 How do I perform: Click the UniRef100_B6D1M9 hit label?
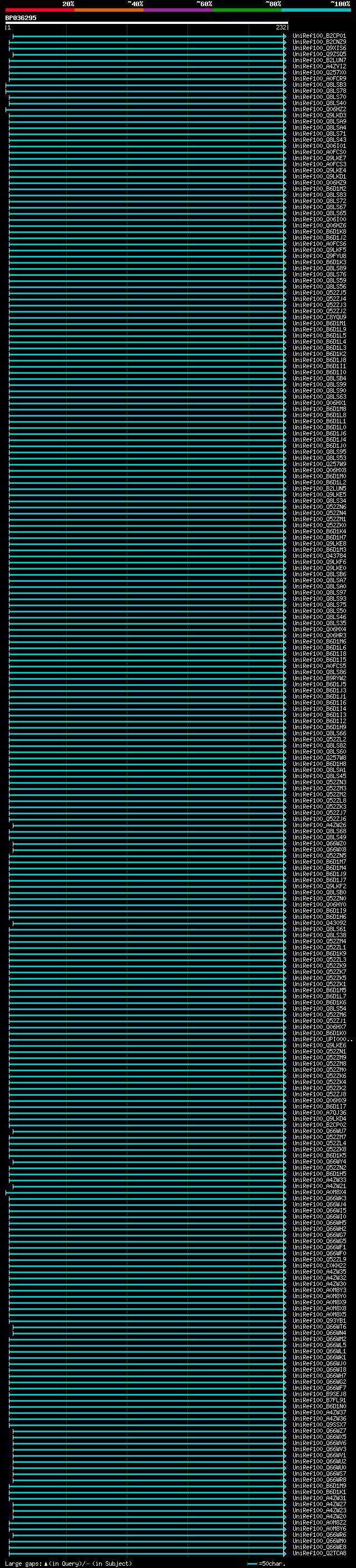tap(319, 1486)
